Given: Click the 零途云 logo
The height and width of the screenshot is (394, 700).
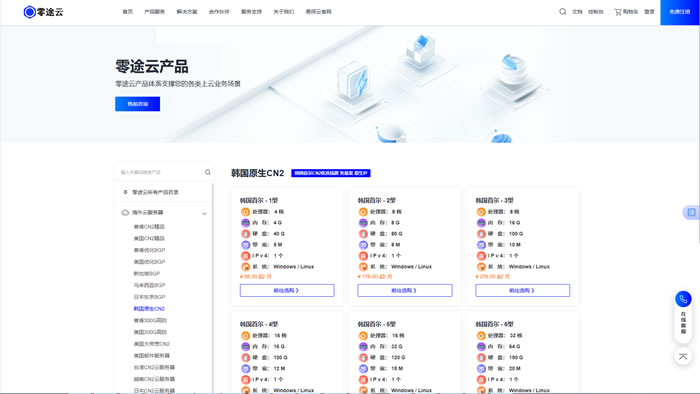Looking at the screenshot, I should [43, 12].
